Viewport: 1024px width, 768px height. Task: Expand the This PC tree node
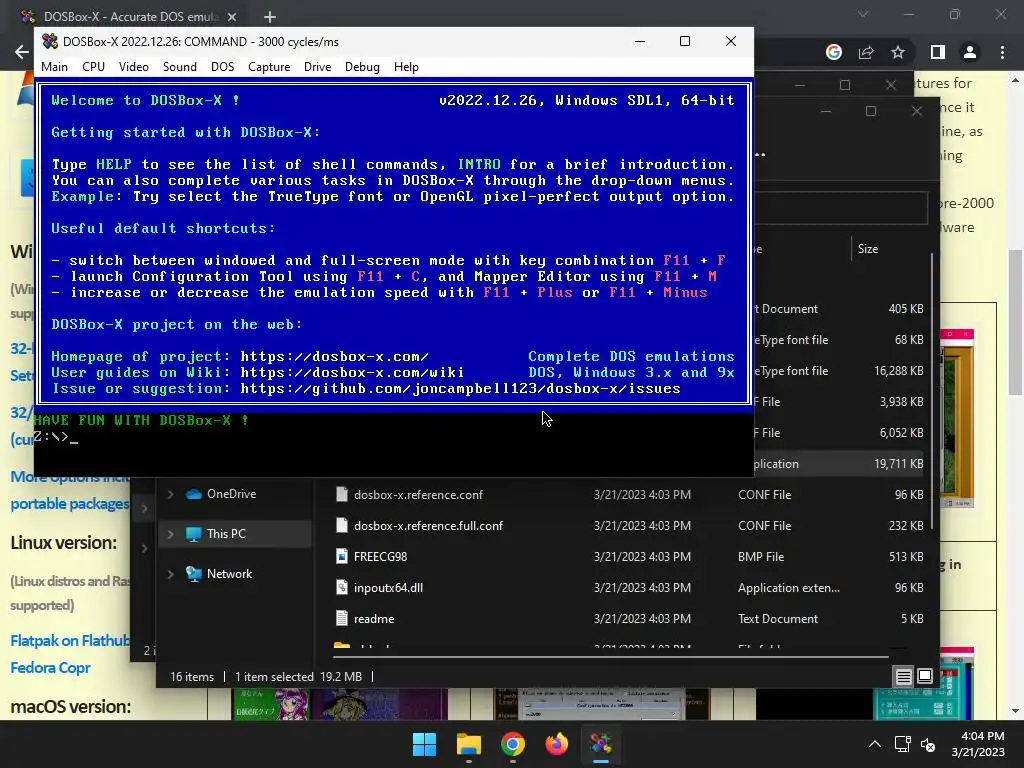[x=170, y=534]
